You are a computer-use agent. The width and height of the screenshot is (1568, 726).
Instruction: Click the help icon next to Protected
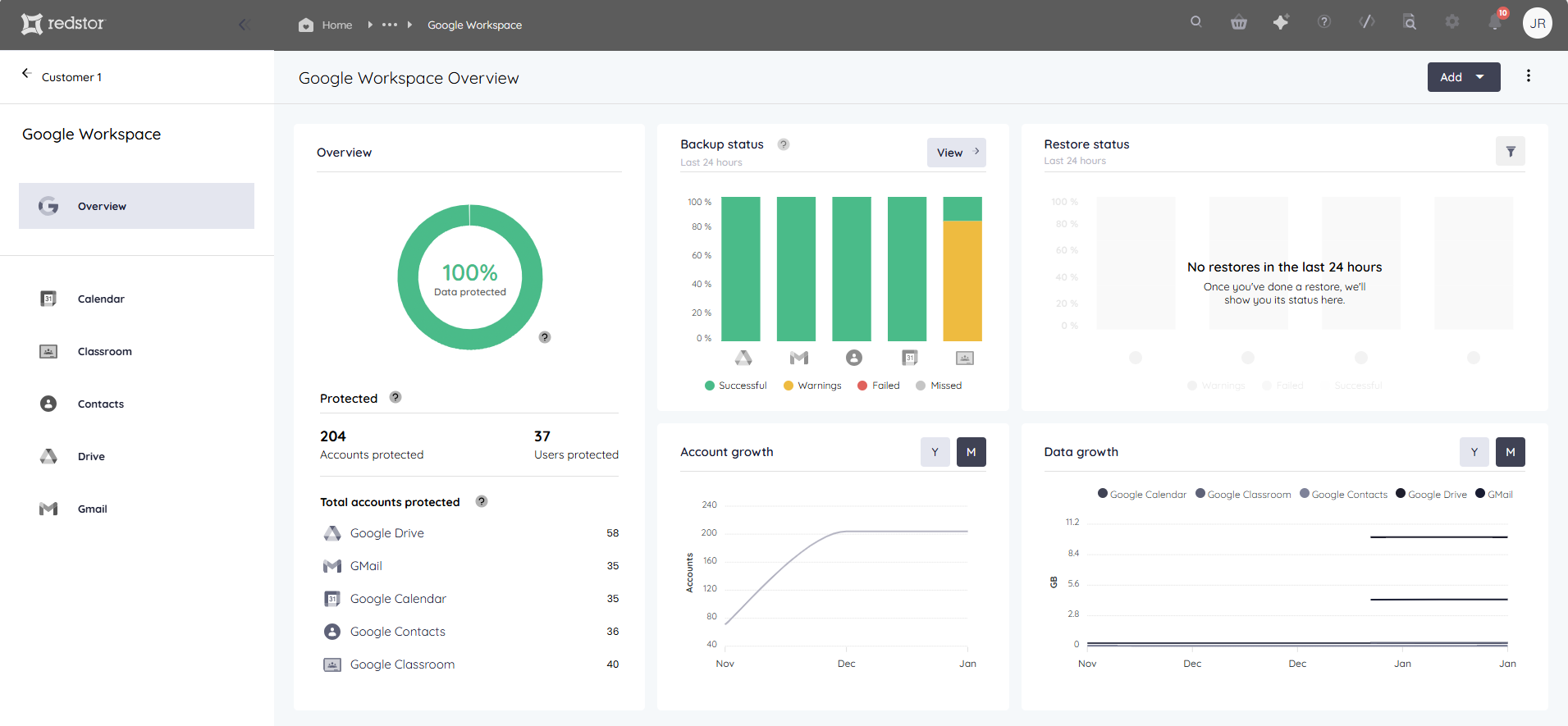pos(395,397)
